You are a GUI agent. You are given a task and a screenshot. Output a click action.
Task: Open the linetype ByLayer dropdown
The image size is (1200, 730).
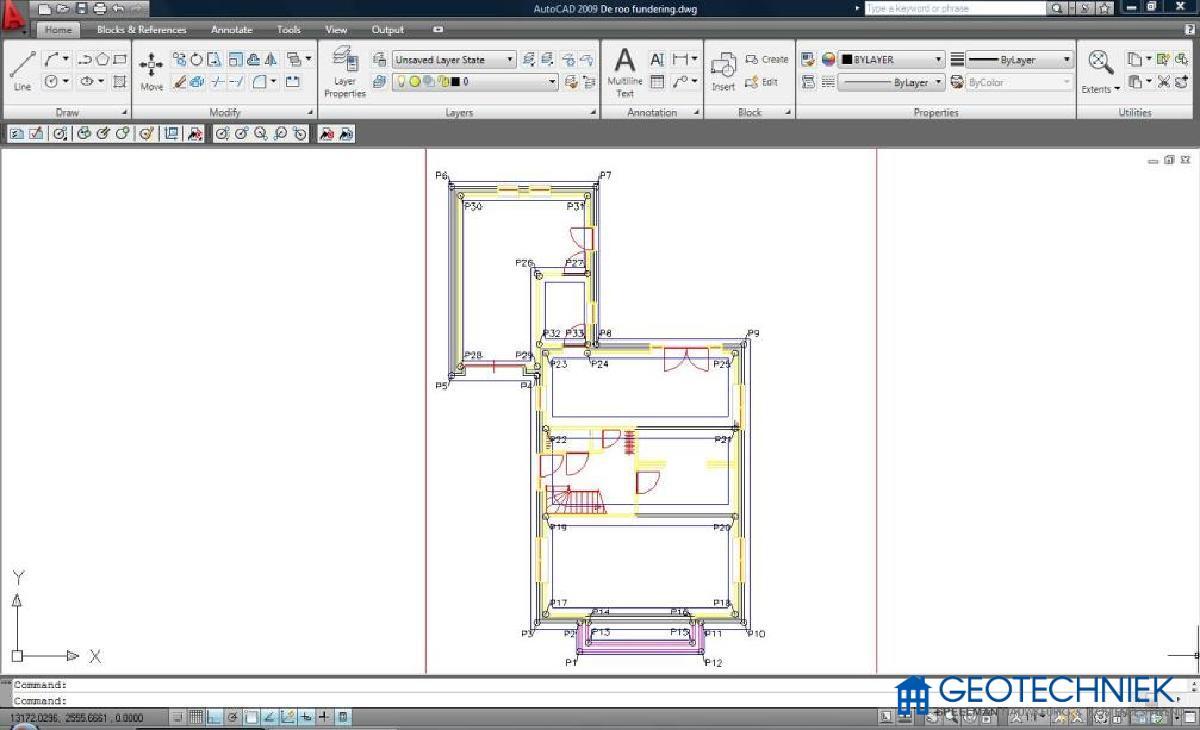tap(891, 82)
